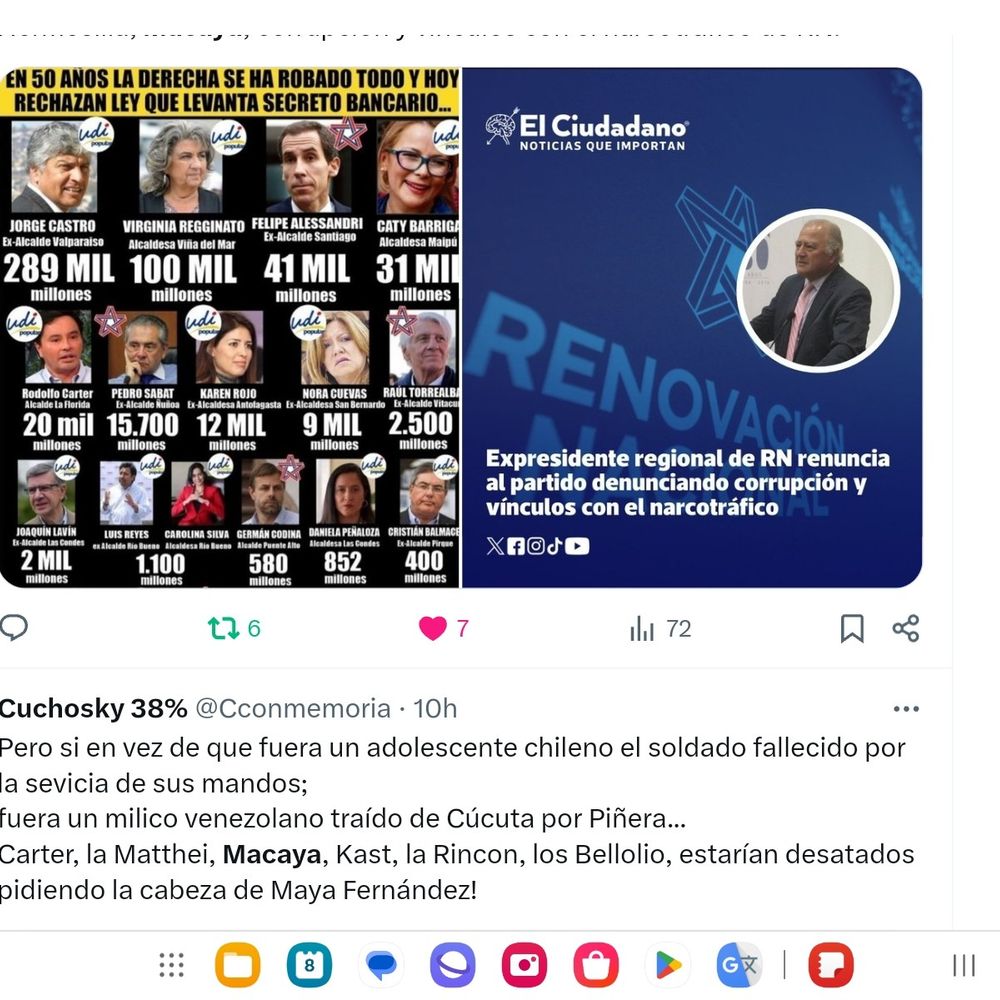Open the app drawer grid icon
Viewport: 1000px width, 1000px height.
tap(172, 965)
